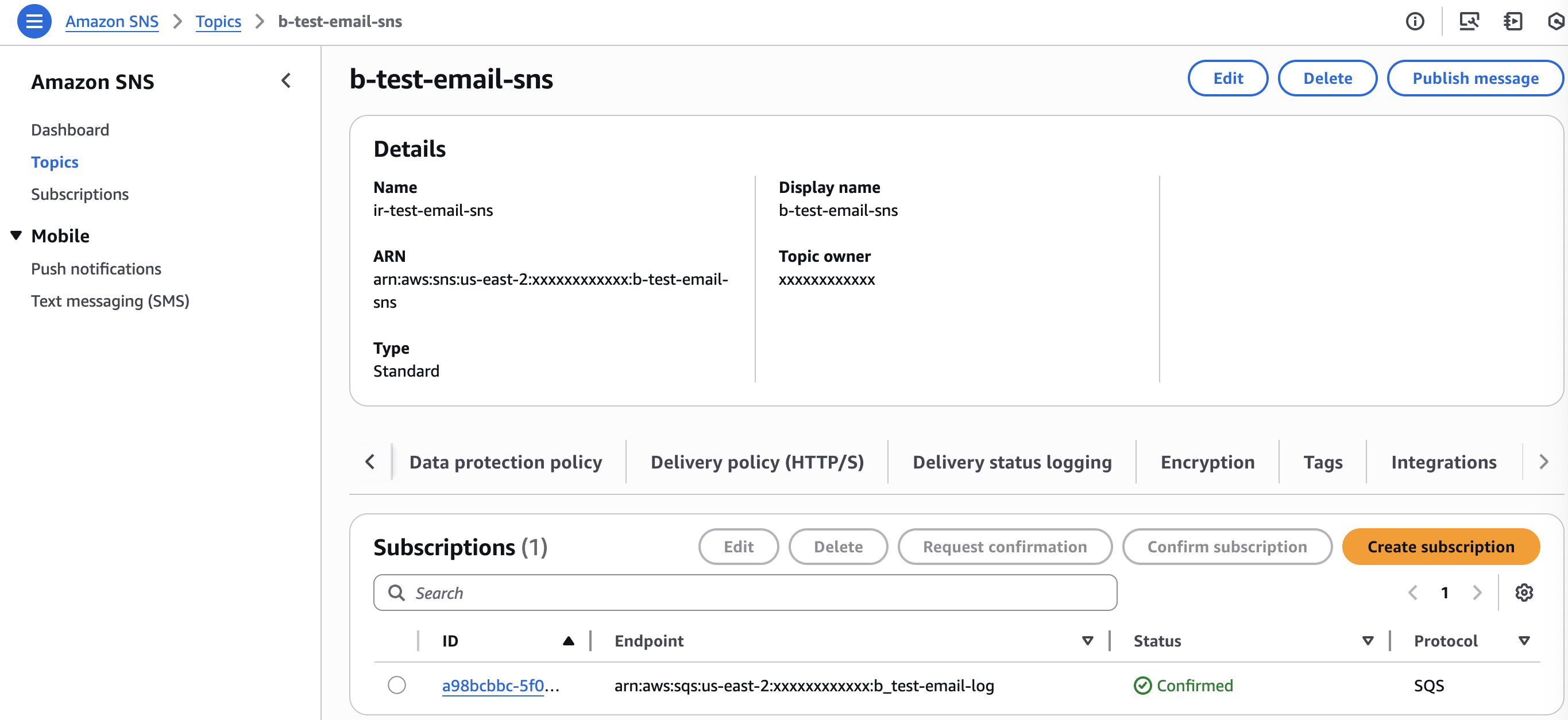Open the Endpoint column filter dropdown
The width and height of the screenshot is (1568, 720).
pos(1087,640)
